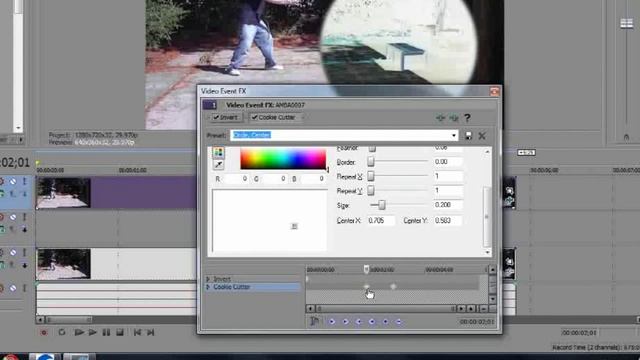The width and height of the screenshot is (640, 360).
Task: Click the stop button in main transport bar
Action: click(x=120, y=333)
